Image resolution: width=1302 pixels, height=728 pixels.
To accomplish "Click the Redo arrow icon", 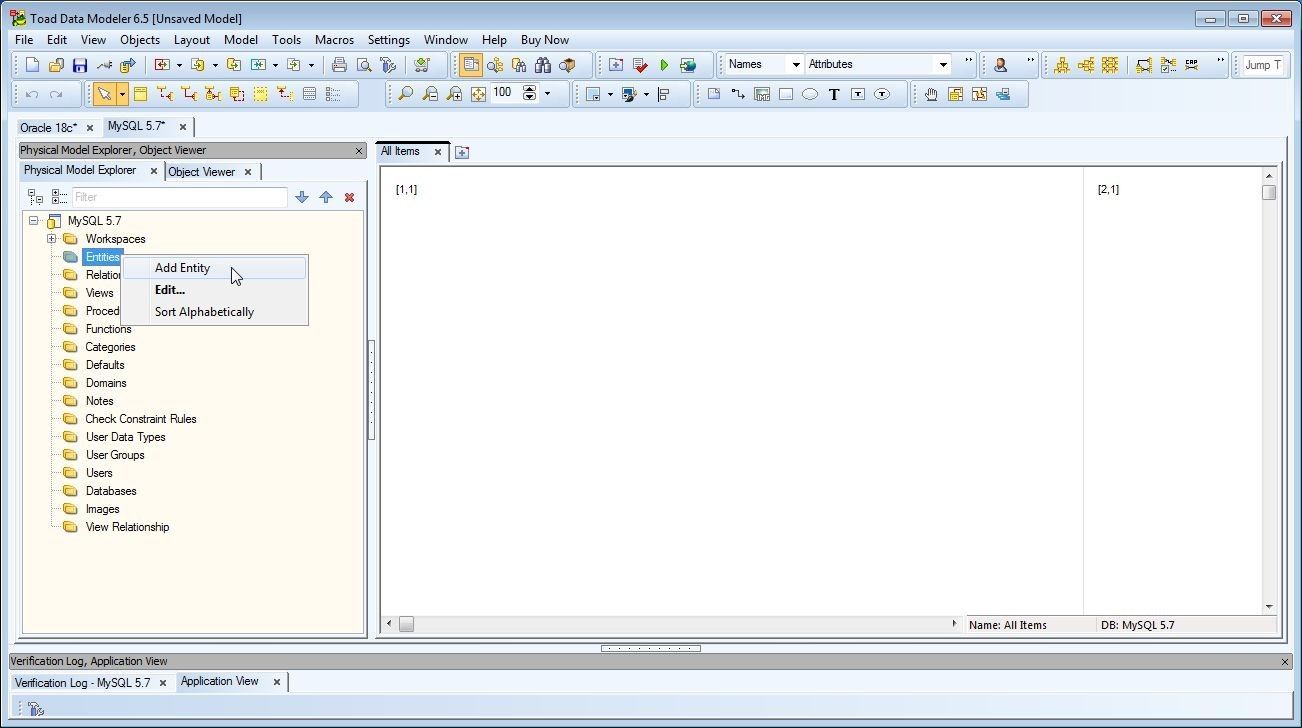I will (x=56, y=94).
